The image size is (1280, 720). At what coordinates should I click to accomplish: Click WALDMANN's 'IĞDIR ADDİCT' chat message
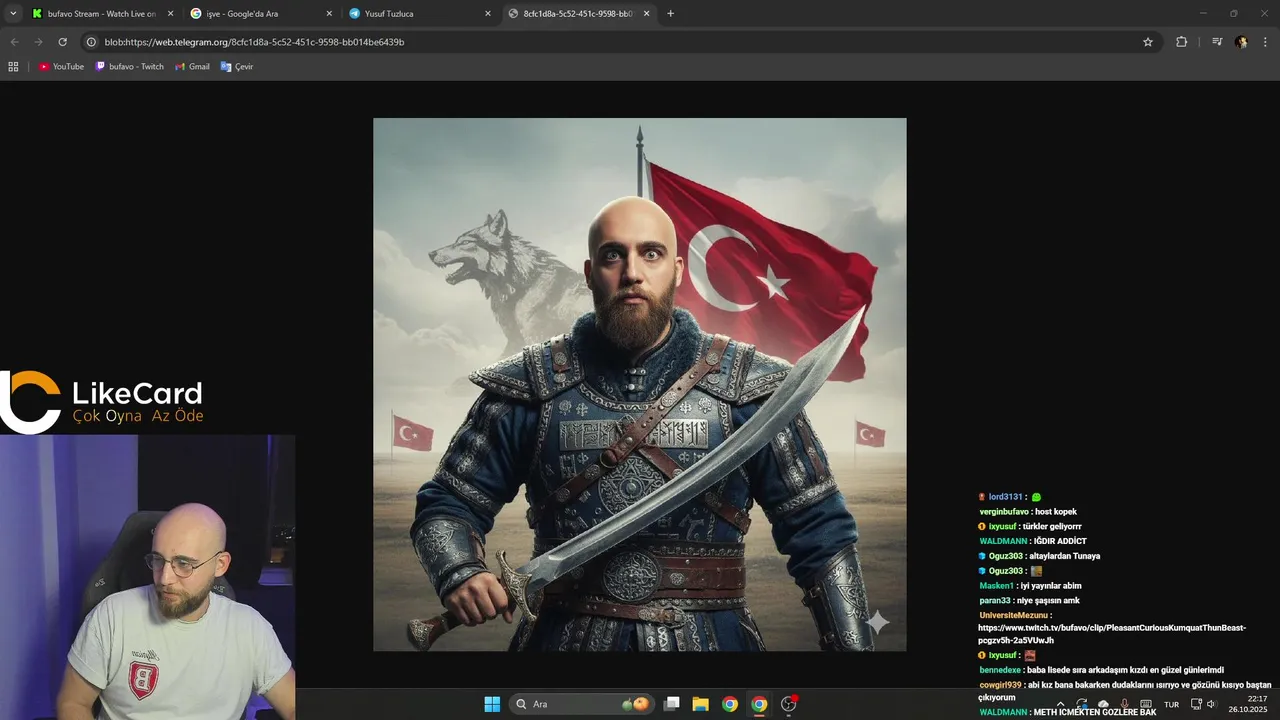click(x=1060, y=541)
